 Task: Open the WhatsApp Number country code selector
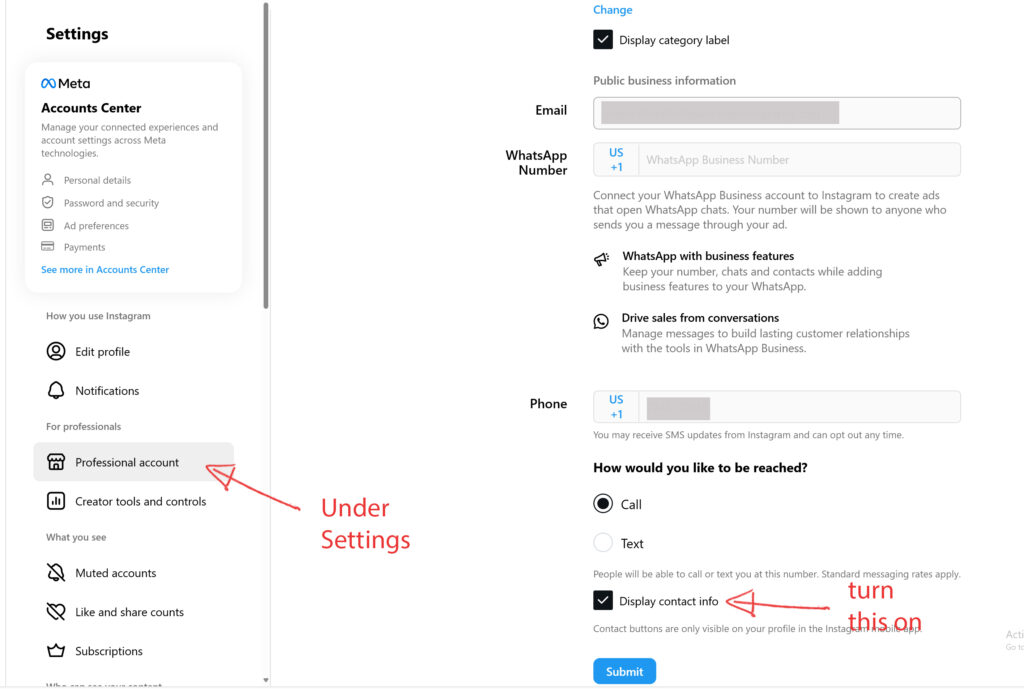click(616, 159)
